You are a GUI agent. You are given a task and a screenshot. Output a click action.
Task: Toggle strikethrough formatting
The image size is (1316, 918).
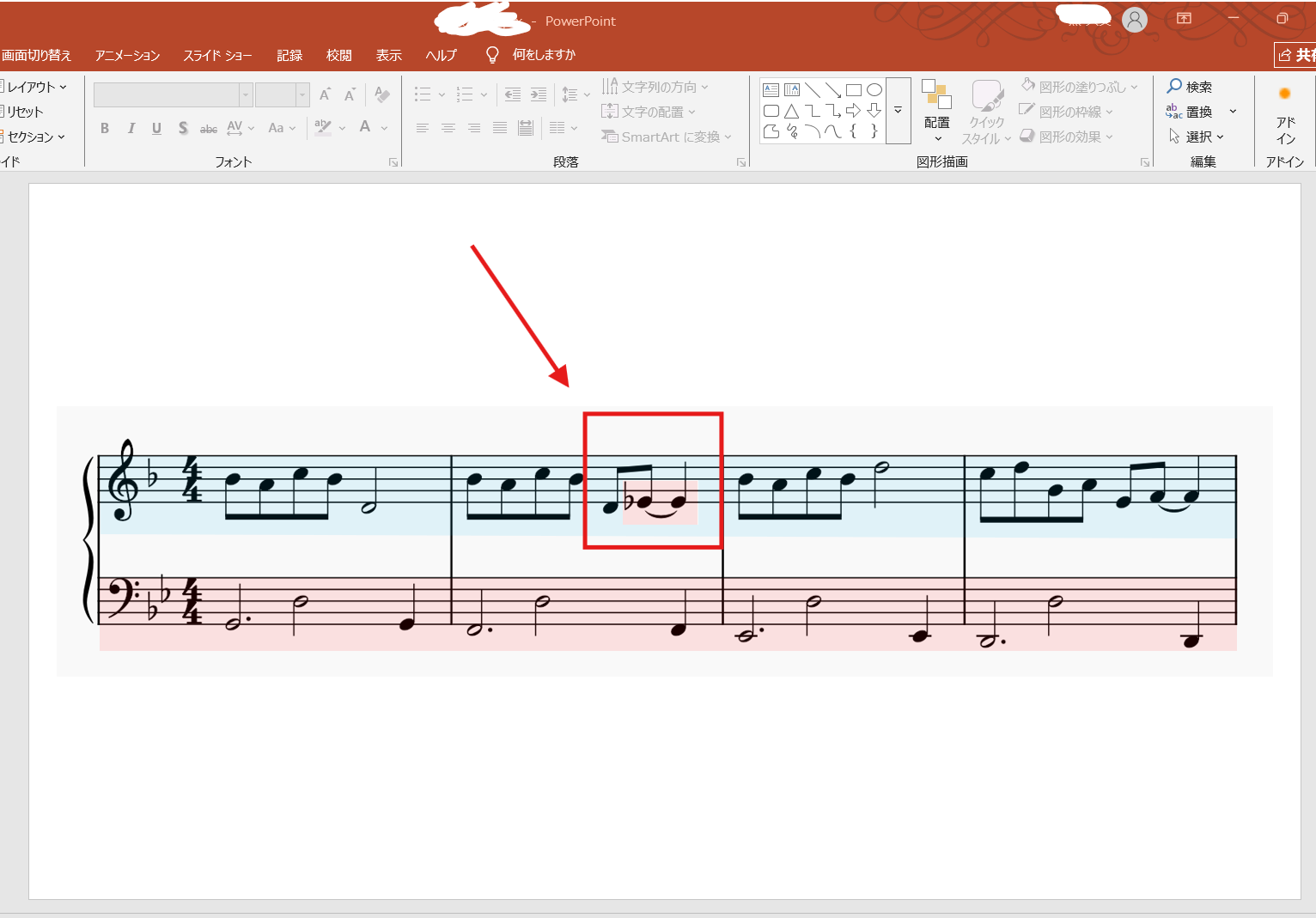point(208,129)
